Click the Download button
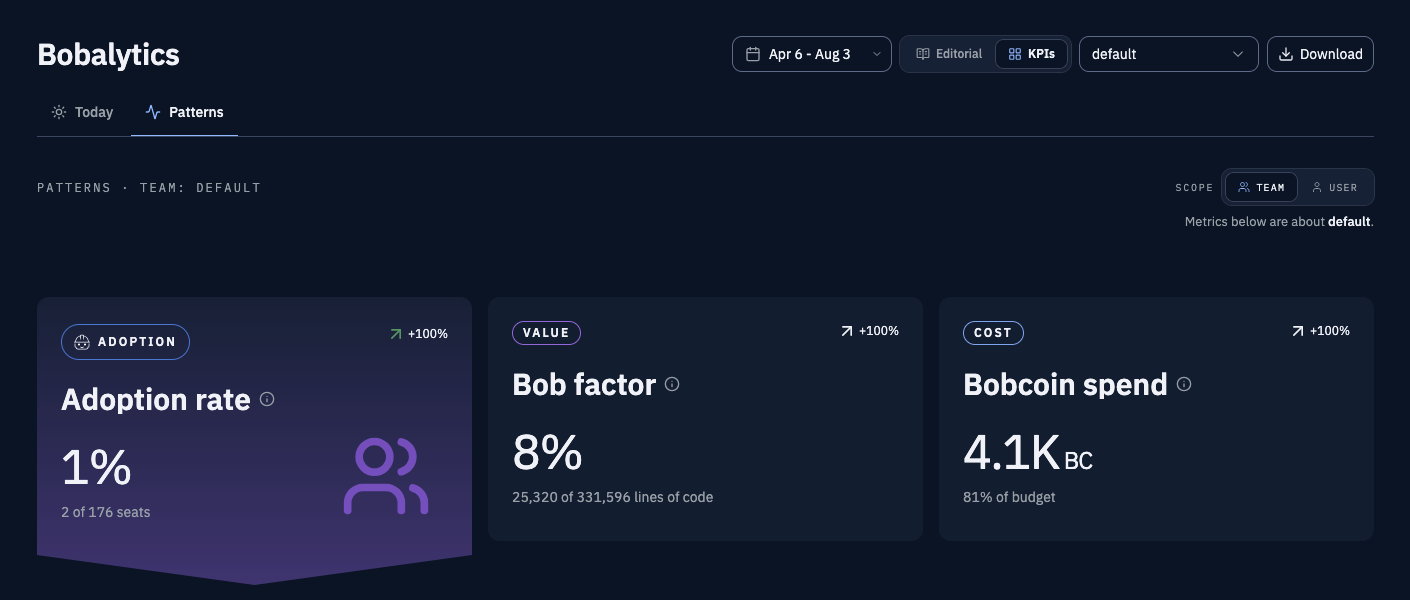This screenshot has width=1410, height=600. pyautogui.click(x=1320, y=54)
